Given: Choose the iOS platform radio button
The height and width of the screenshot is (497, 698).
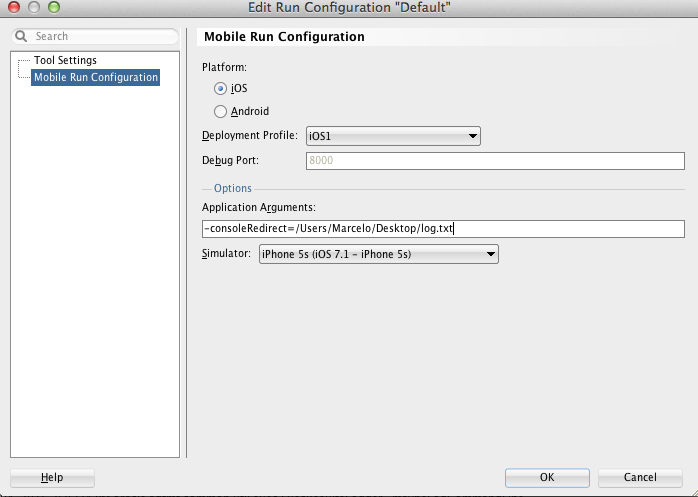Looking at the screenshot, I should tap(220, 89).
